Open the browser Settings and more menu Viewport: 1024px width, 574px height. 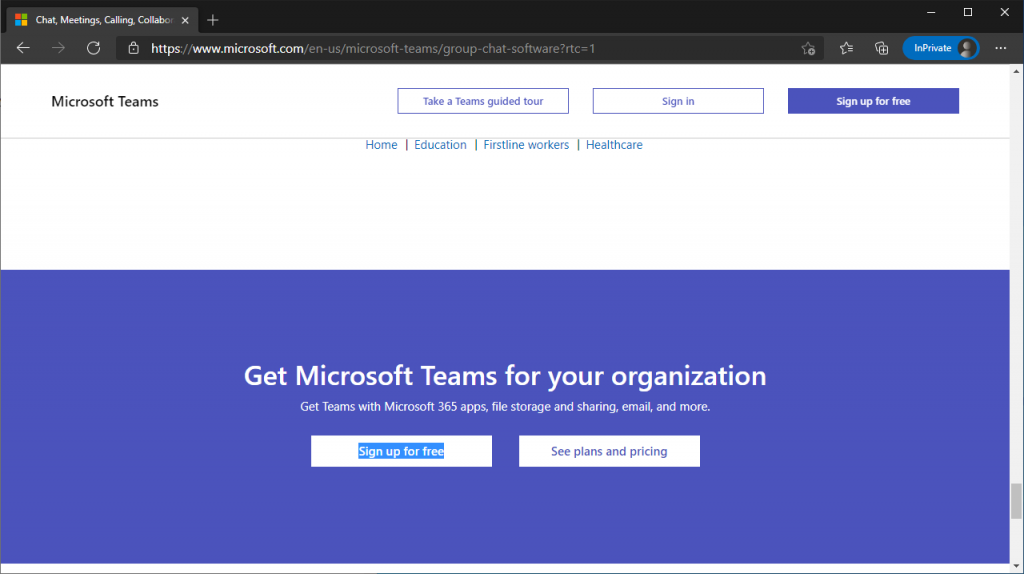1000,48
